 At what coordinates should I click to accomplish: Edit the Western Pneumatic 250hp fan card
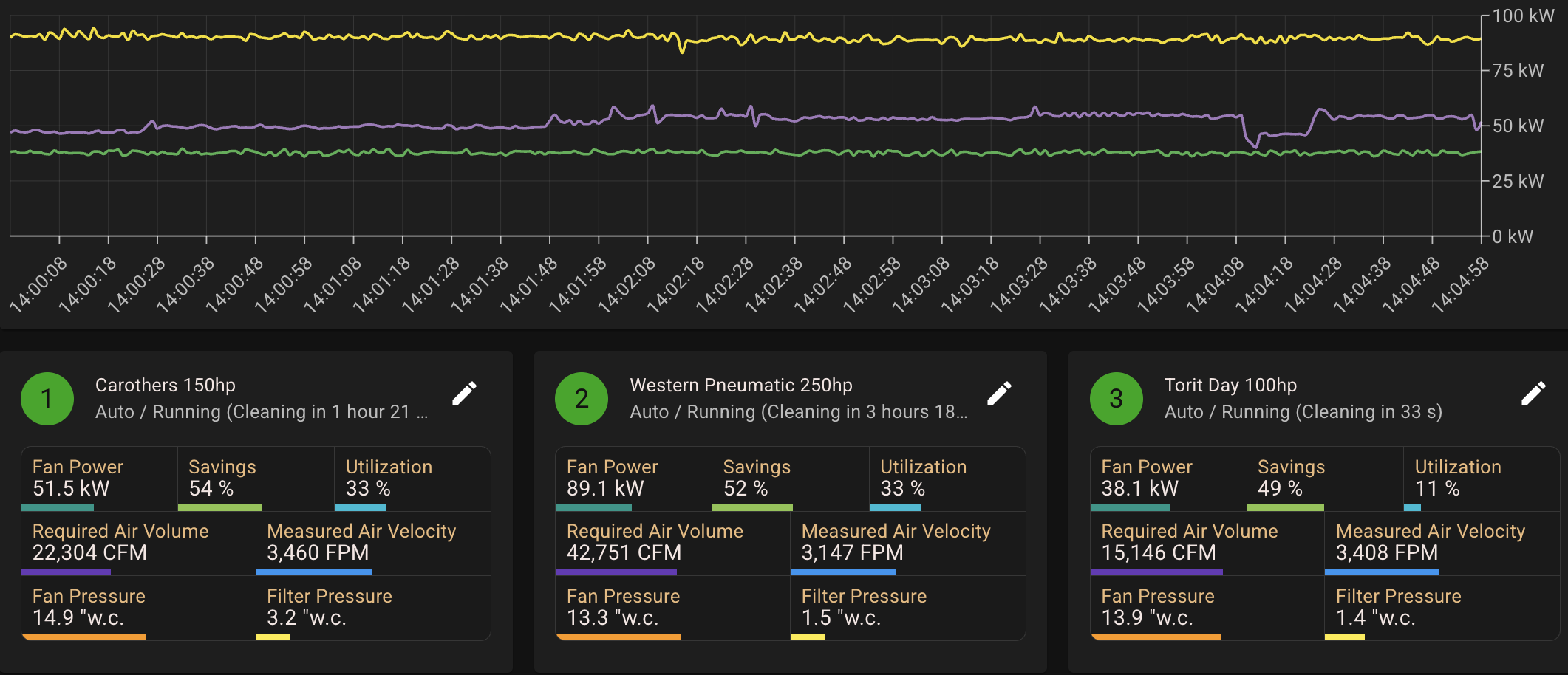(x=999, y=394)
